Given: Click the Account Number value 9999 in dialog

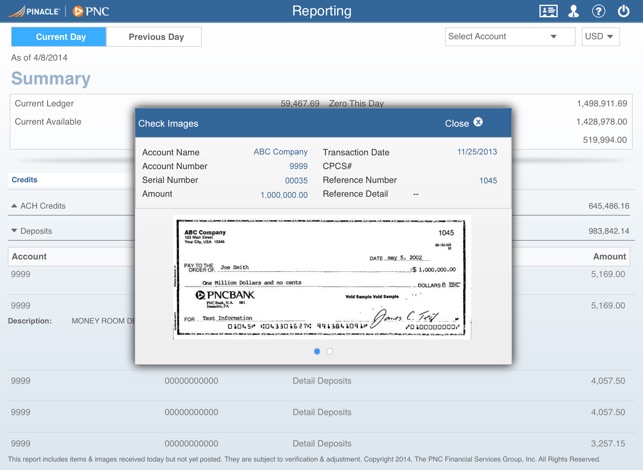Looking at the screenshot, I should pos(299,166).
